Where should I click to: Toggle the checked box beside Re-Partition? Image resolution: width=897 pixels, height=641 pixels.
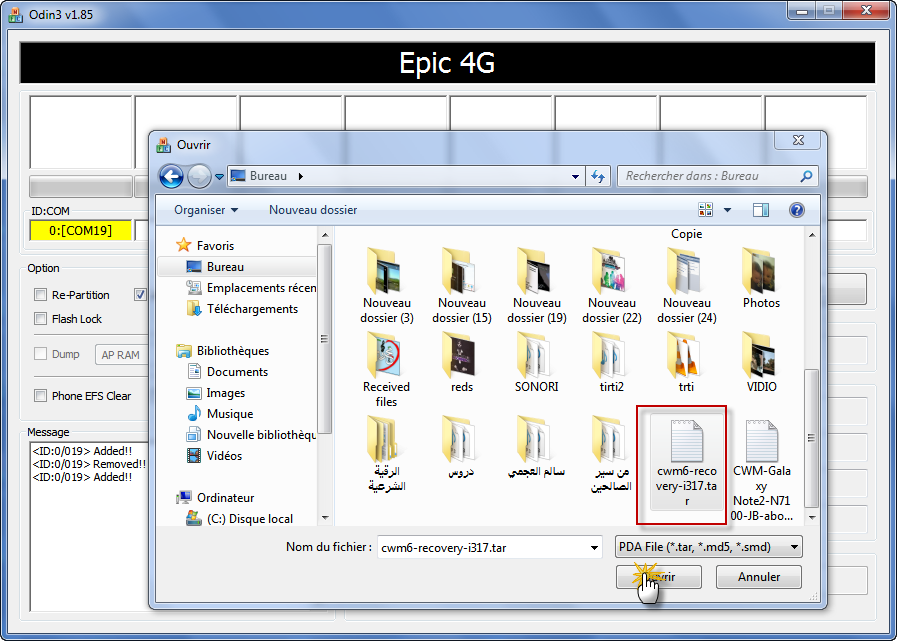point(140,295)
